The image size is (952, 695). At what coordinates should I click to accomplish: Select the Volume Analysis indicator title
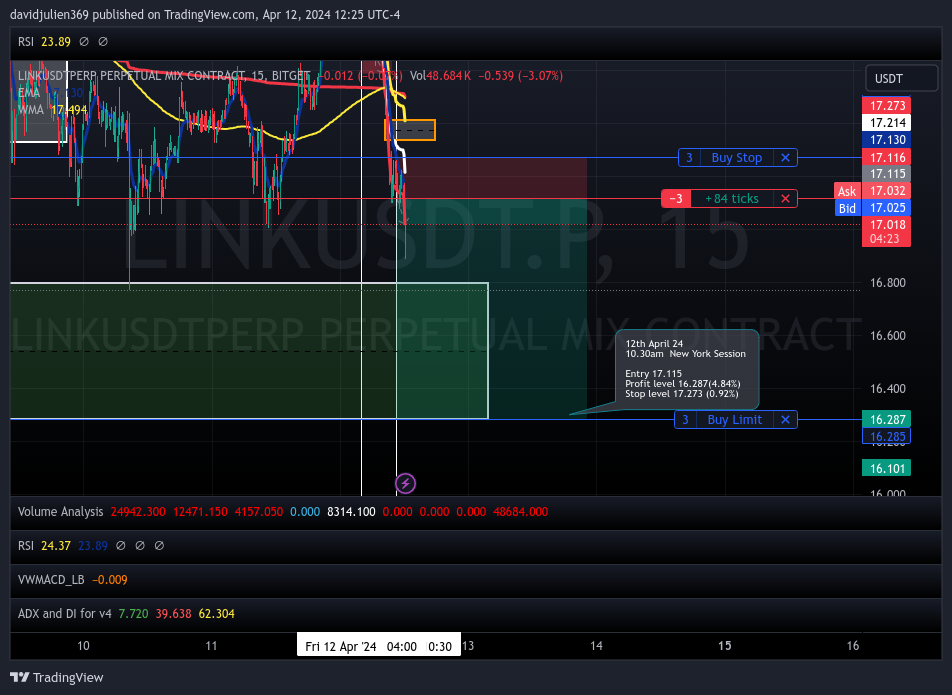(61, 512)
